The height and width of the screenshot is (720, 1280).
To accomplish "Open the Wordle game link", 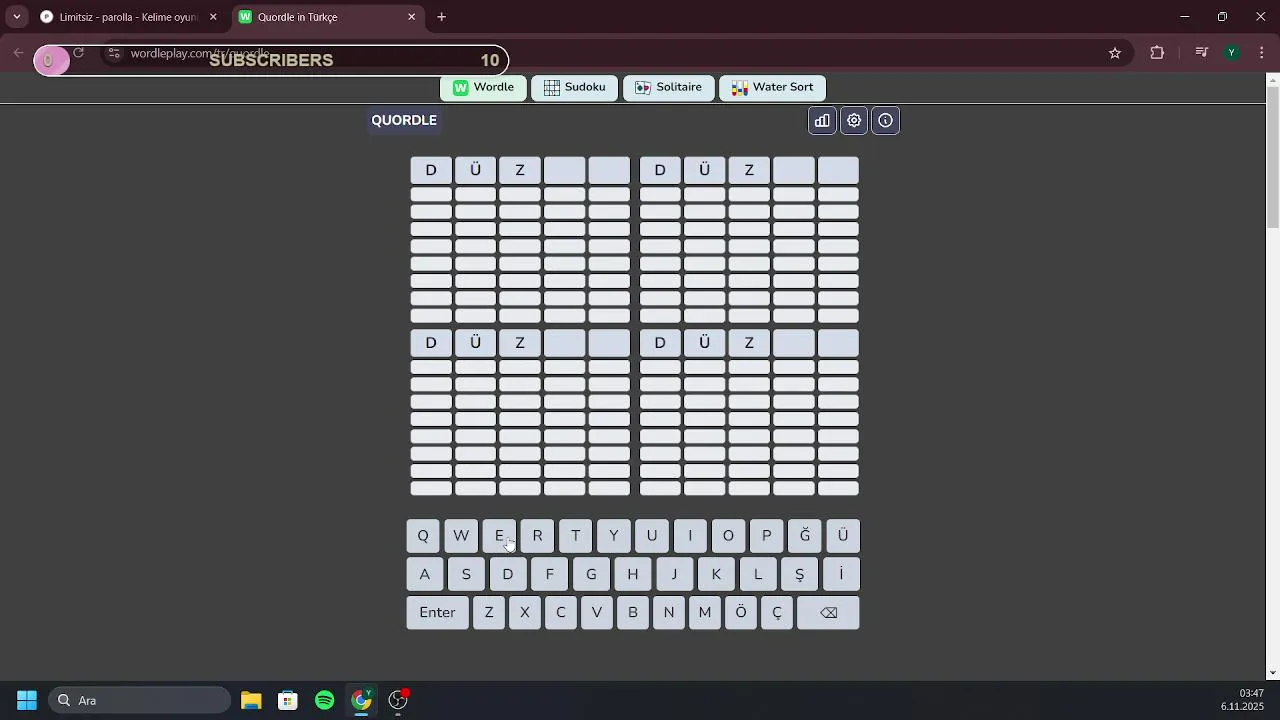I will (x=484, y=88).
